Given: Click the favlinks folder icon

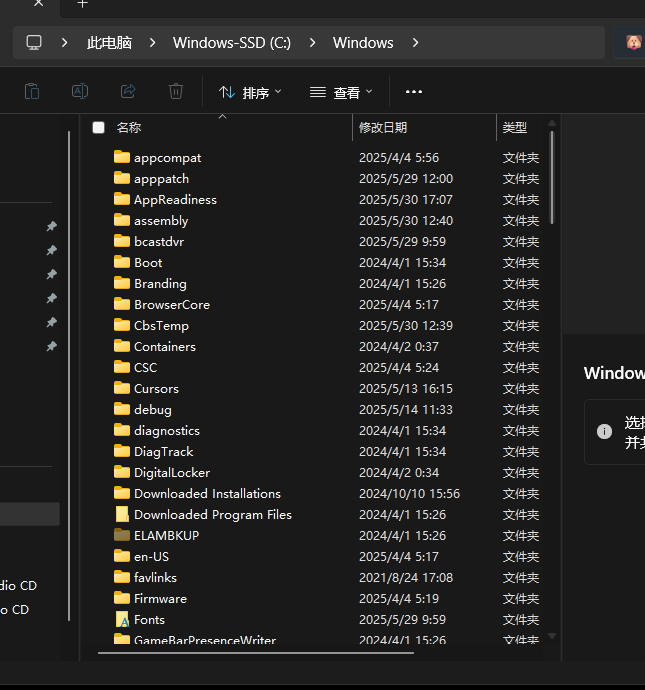Looking at the screenshot, I should point(122,577).
